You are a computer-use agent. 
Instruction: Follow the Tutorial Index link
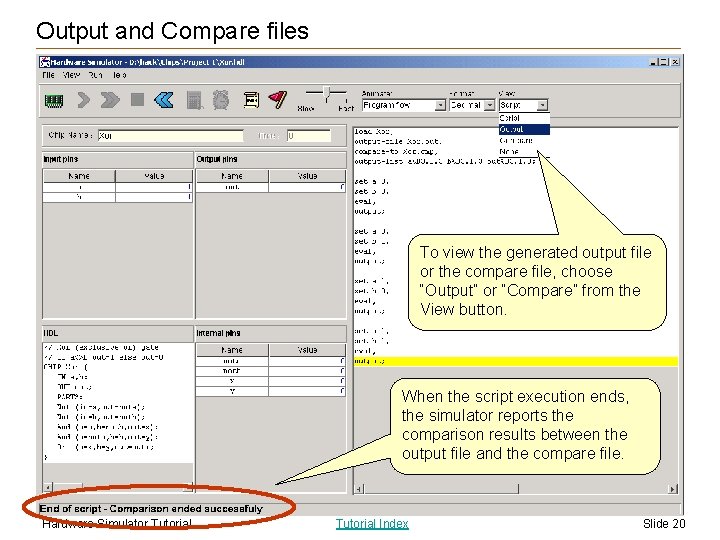(x=372, y=523)
